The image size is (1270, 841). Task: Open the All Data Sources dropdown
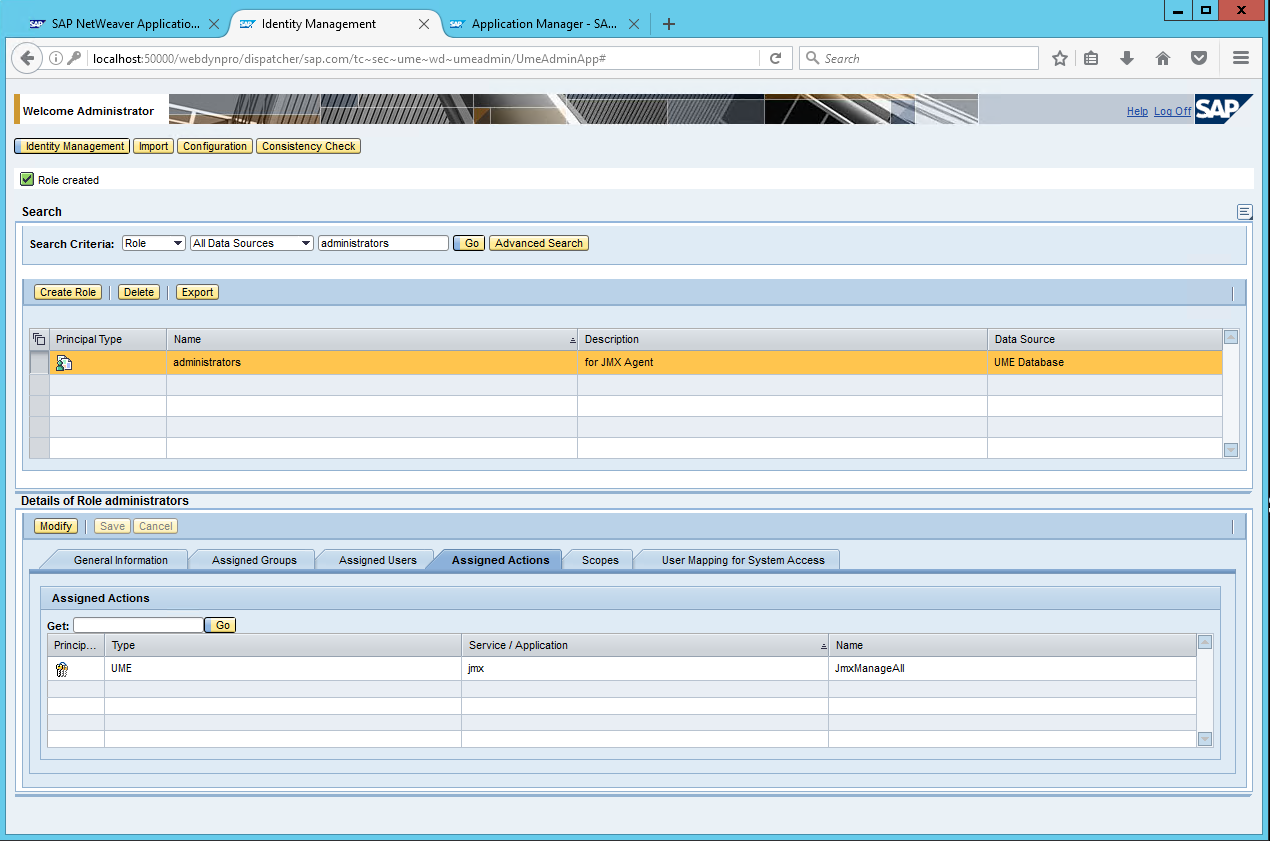coord(252,243)
